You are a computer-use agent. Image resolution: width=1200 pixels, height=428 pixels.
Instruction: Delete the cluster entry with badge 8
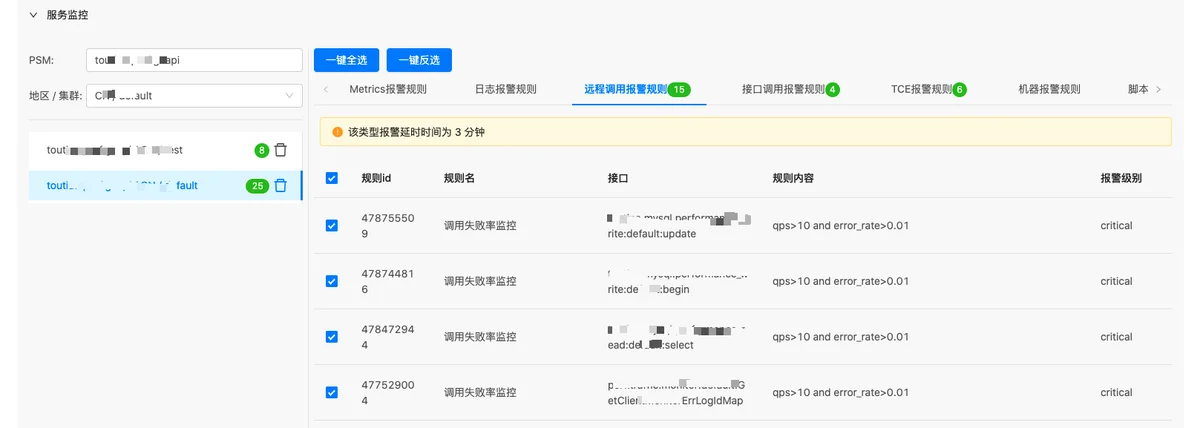[281, 150]
